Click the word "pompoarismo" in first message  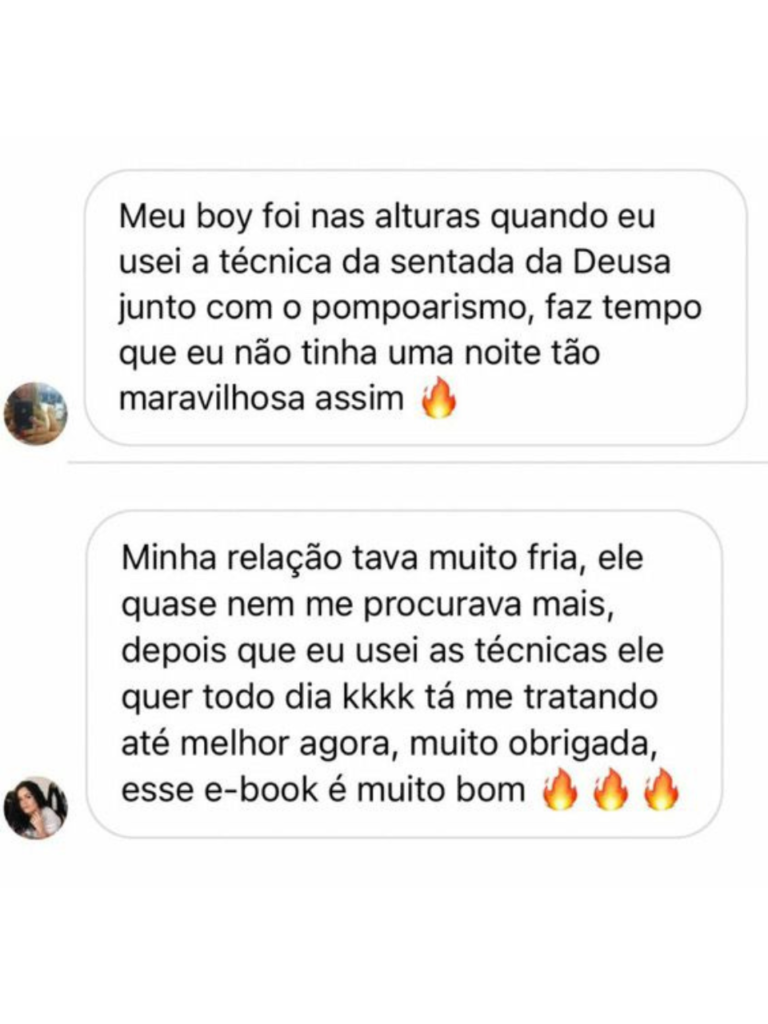pos(419,310)
